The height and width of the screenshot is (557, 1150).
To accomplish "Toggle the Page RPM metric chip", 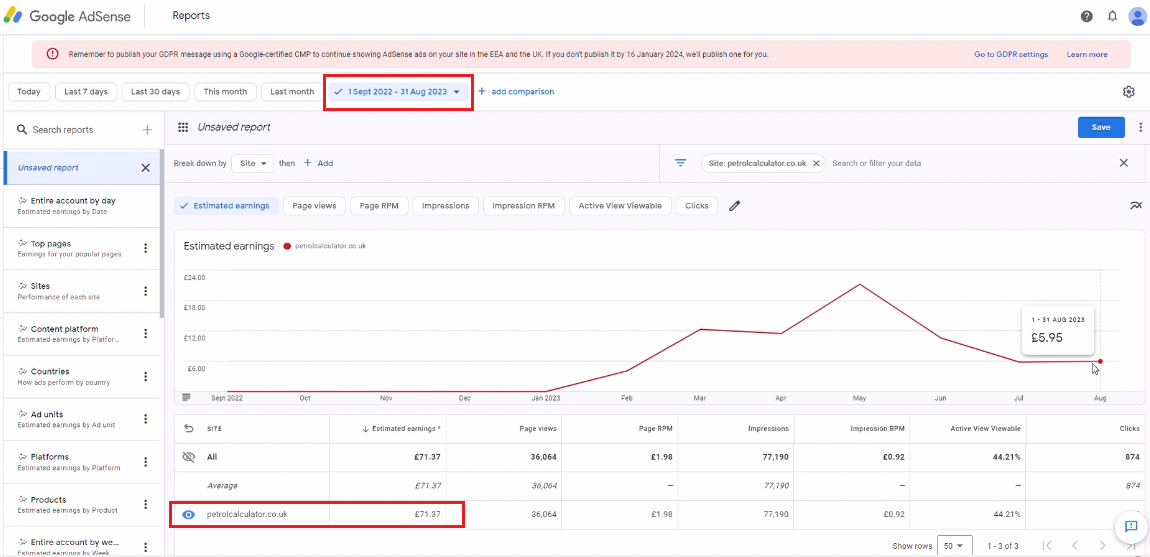I will pos(379,206).
